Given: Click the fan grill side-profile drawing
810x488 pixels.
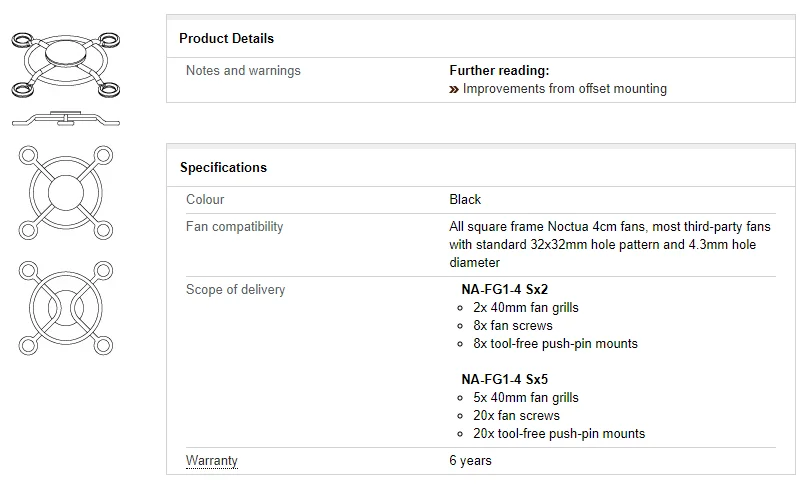Looking at the screenshot, I should 65,119.
